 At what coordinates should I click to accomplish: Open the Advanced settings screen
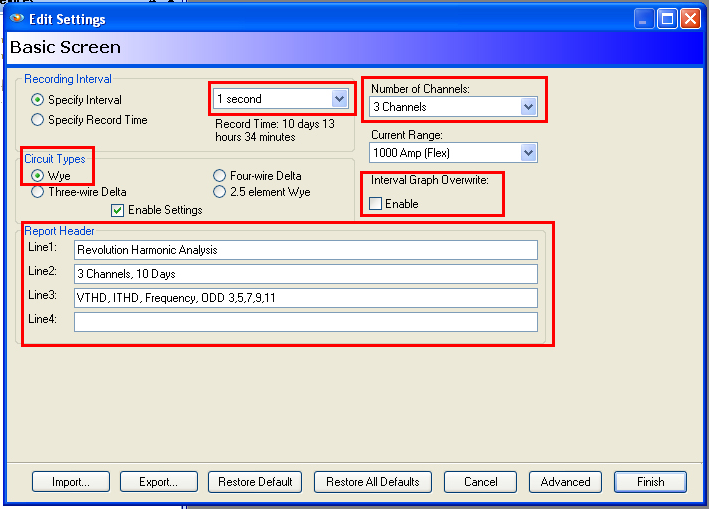click(x=565, y=482)
